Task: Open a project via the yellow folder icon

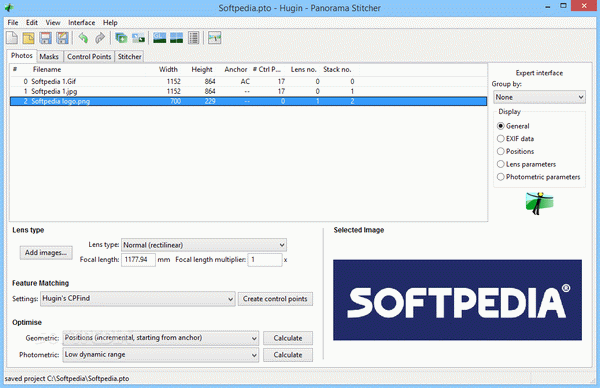Action: click(x=29, y=38)
